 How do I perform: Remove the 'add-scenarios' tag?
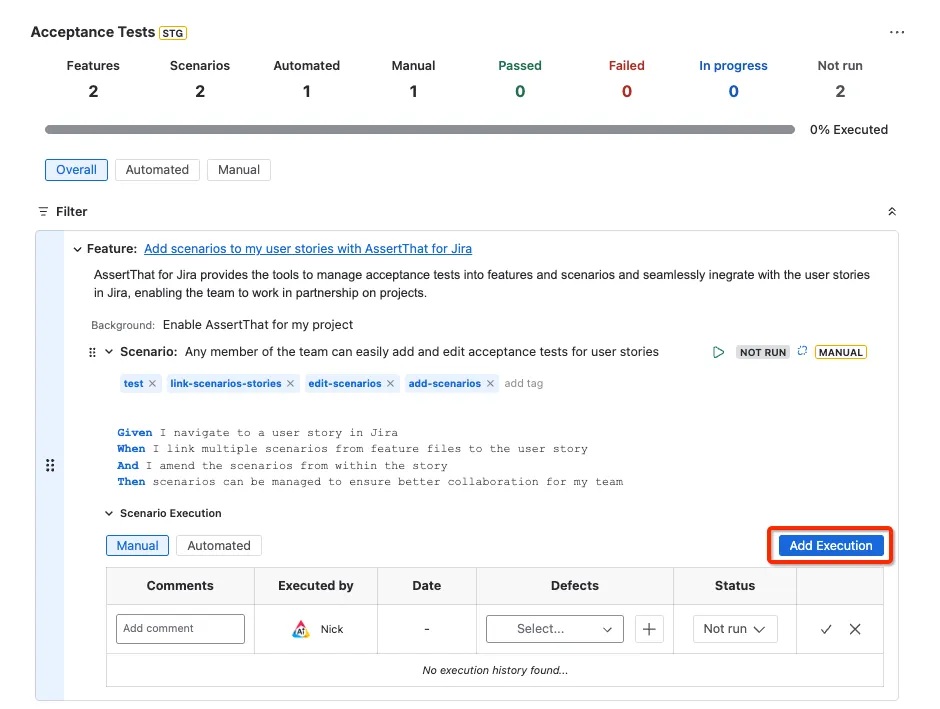(x=490, y=384)
